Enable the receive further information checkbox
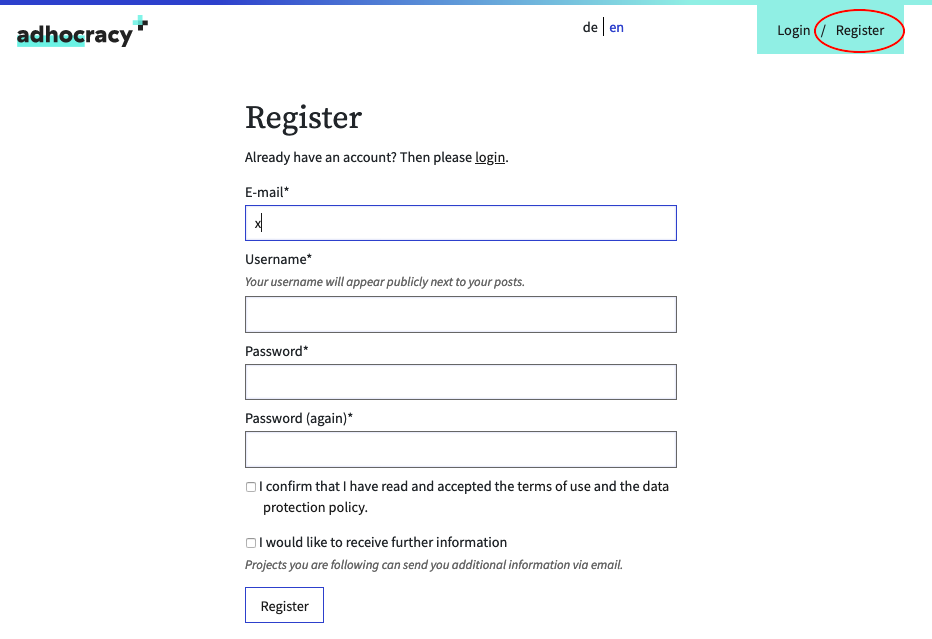 click(x=251, y=543)
